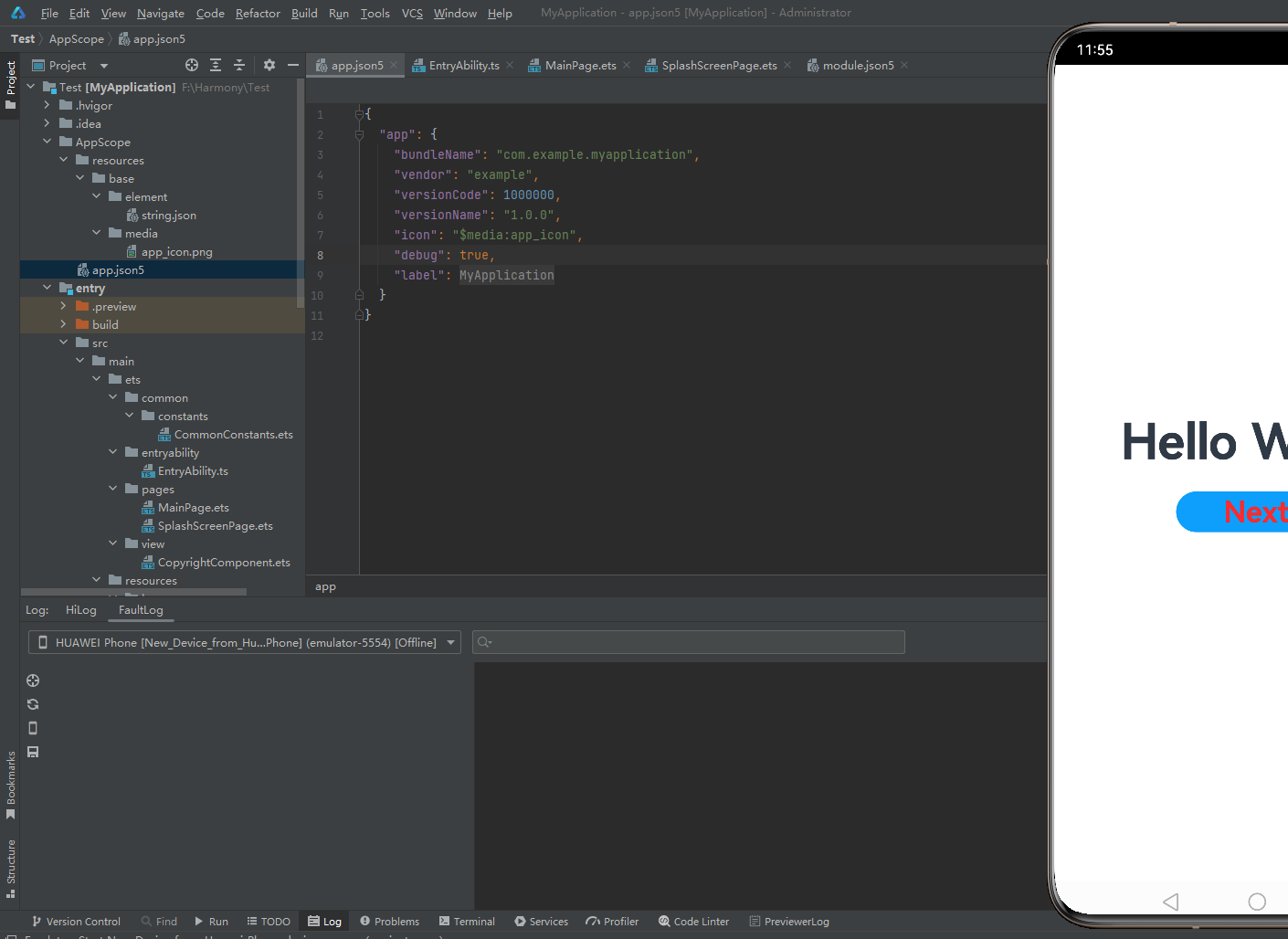Close the app.json5 editor tab
The image size is (1288, 939).
pos(394,65)
